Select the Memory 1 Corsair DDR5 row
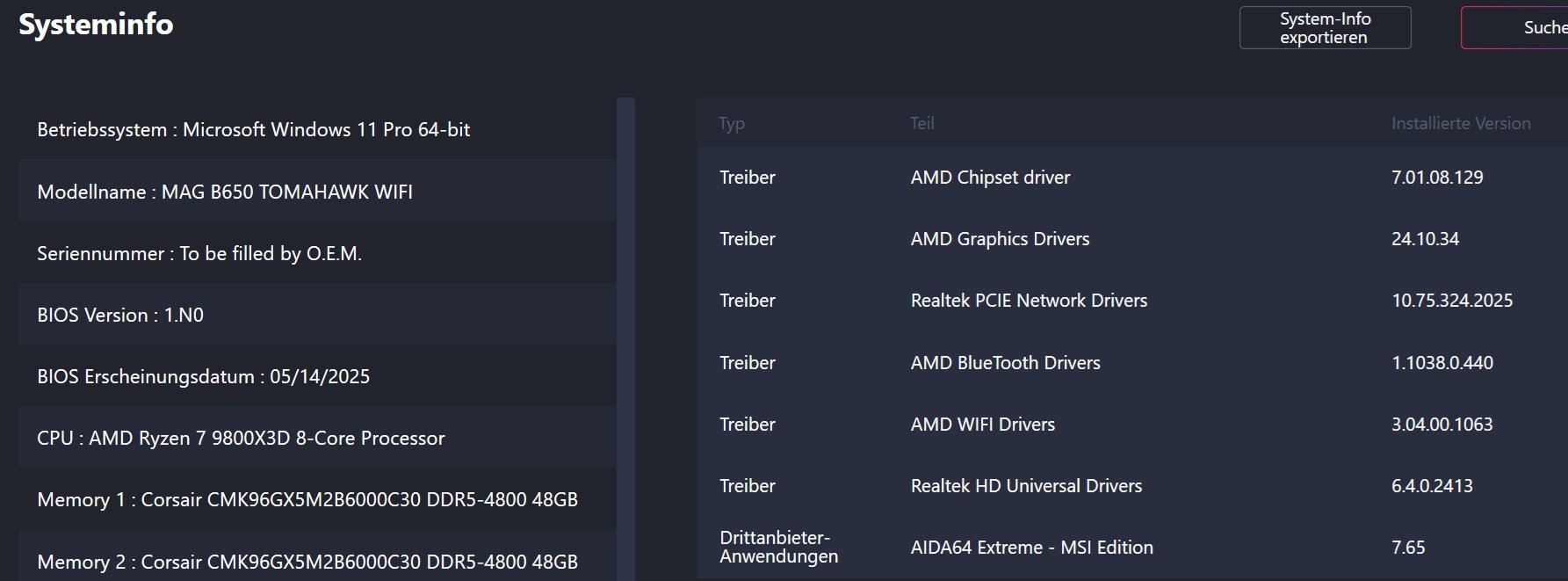1568x581 pixels. point(317,499)
